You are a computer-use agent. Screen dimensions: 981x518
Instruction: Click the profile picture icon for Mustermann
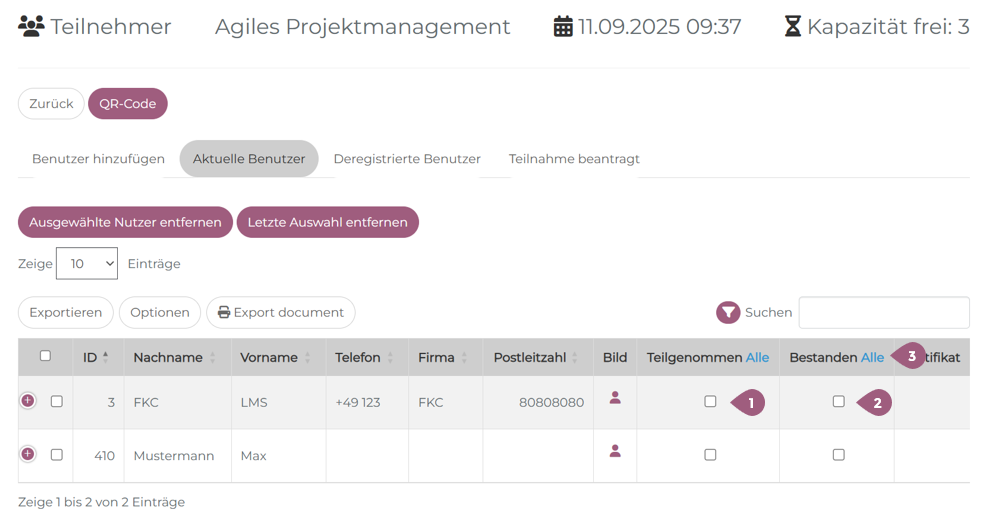pos(615,451)
